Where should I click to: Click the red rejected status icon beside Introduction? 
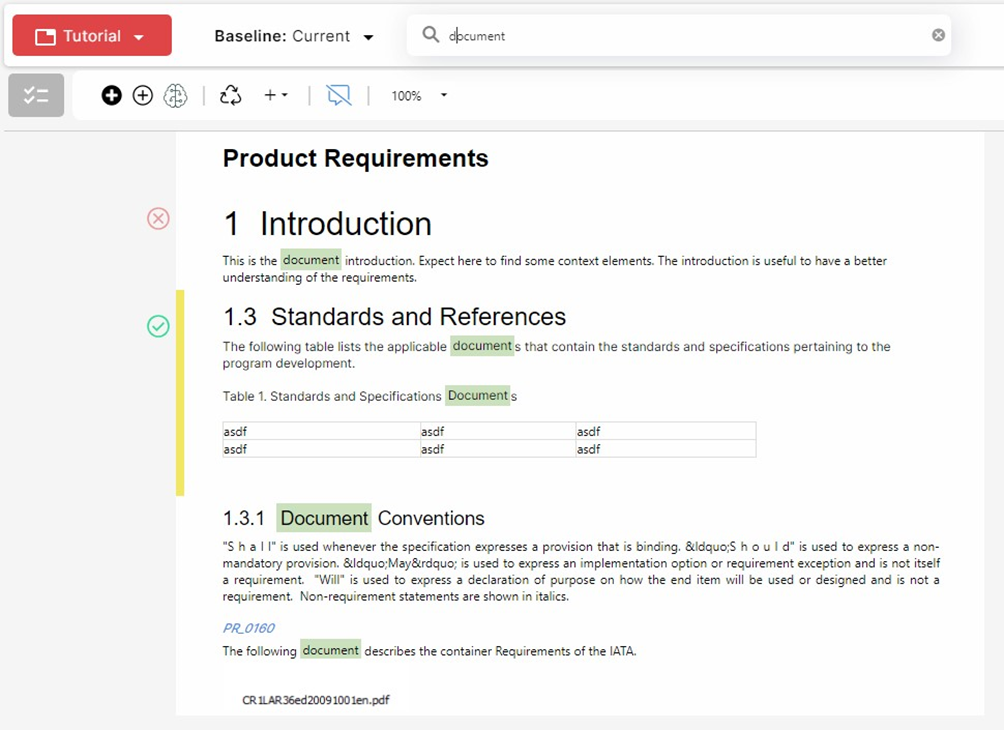pyautogui.click(x=158, y=219)
